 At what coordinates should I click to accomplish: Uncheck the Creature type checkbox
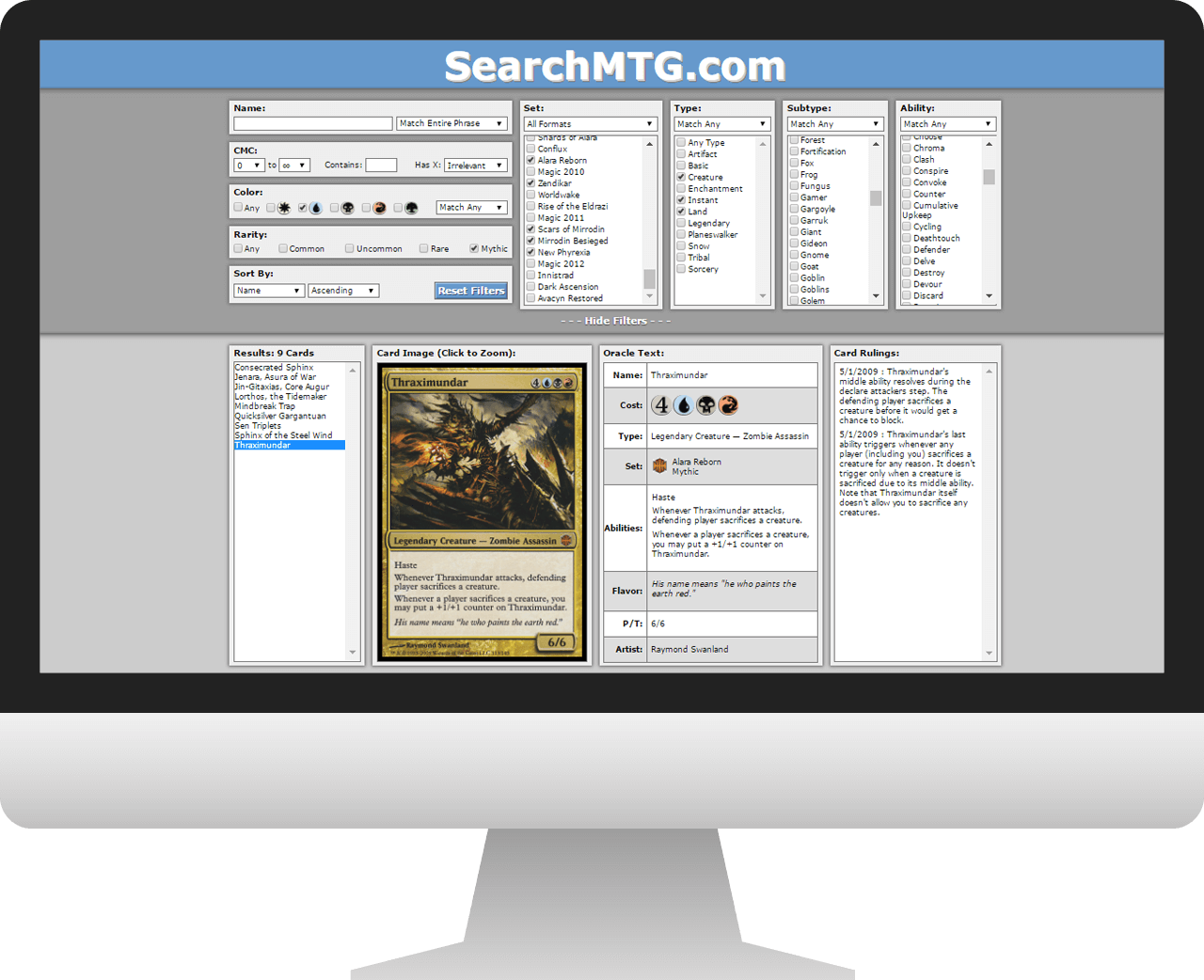point(681,177)
